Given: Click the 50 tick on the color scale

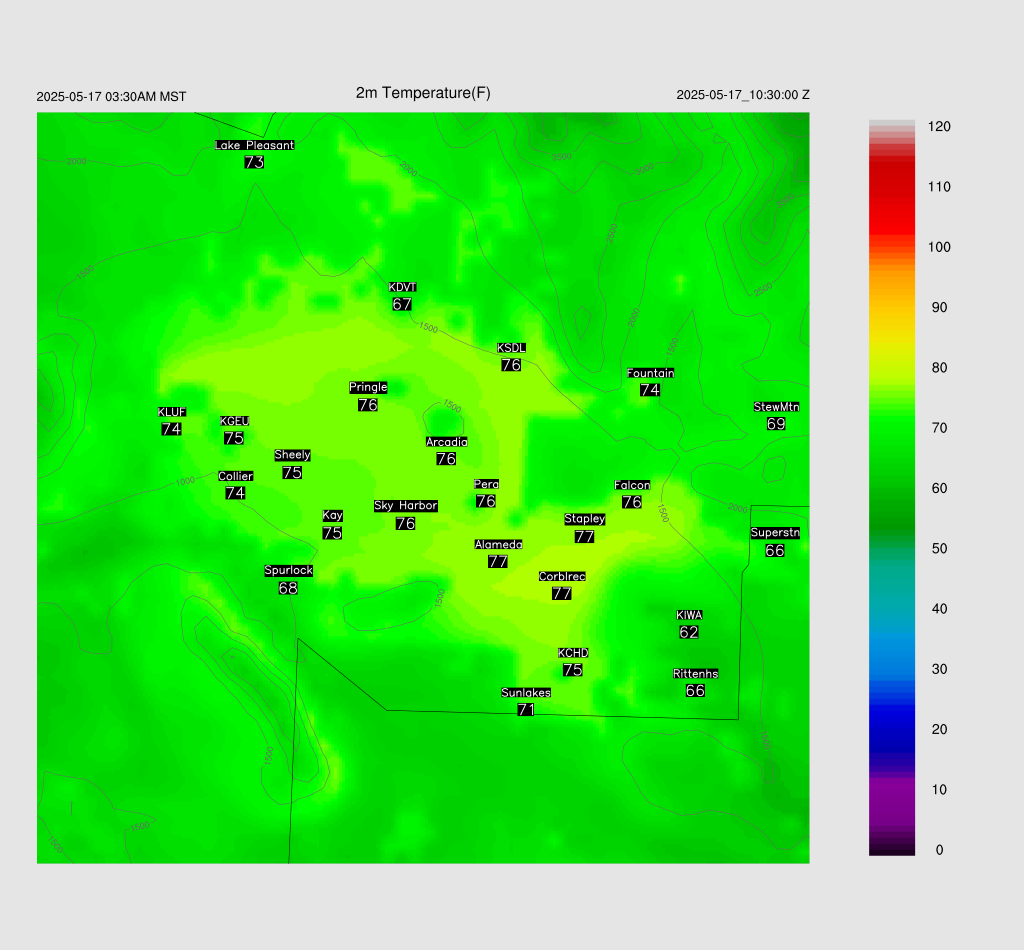Looking at the screenshot, I should tap(939, 548).
